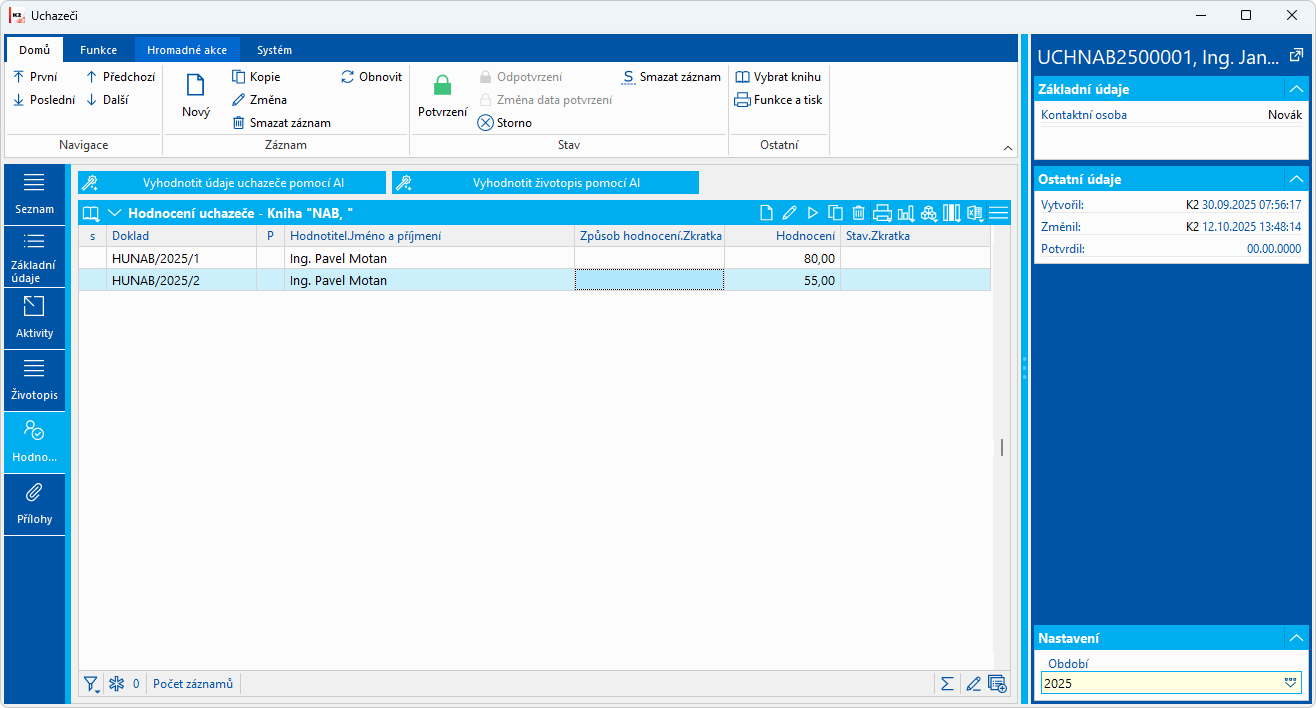Click the sigma sum icon

click(946, 684)
